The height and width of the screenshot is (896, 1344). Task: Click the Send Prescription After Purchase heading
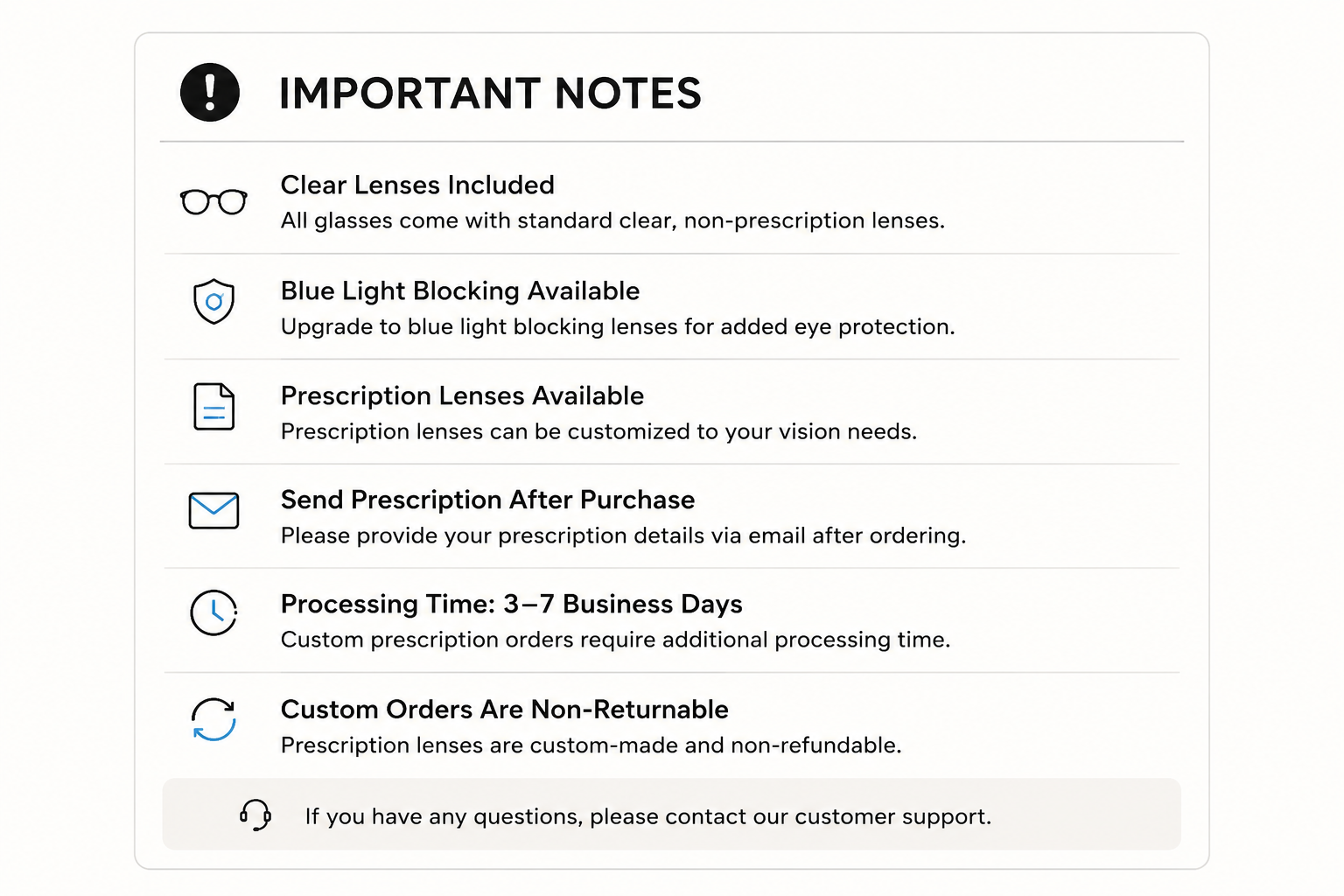point(487,500)
